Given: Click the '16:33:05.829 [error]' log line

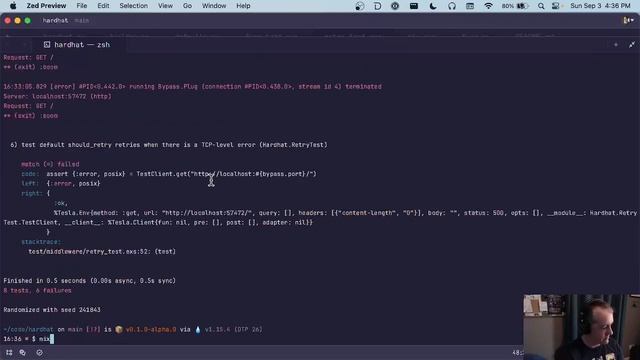Looking at the screenshot, I should (192, 87).
